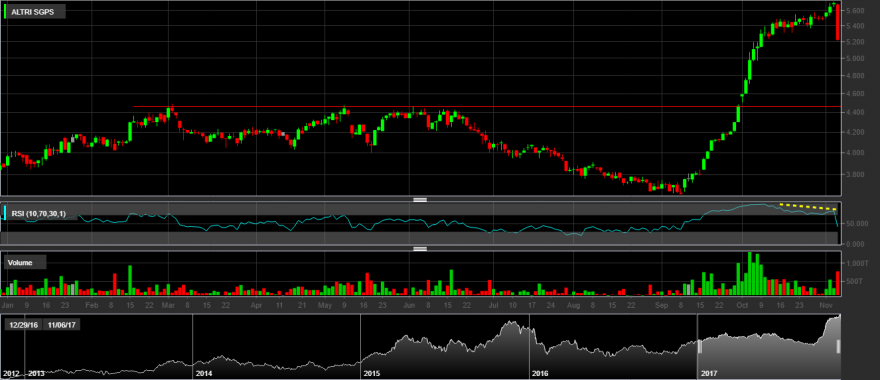Click the right range handle in the overview
Image resolution: width=880 pixels, height=380 pixels.
click(x=838, y=346)
